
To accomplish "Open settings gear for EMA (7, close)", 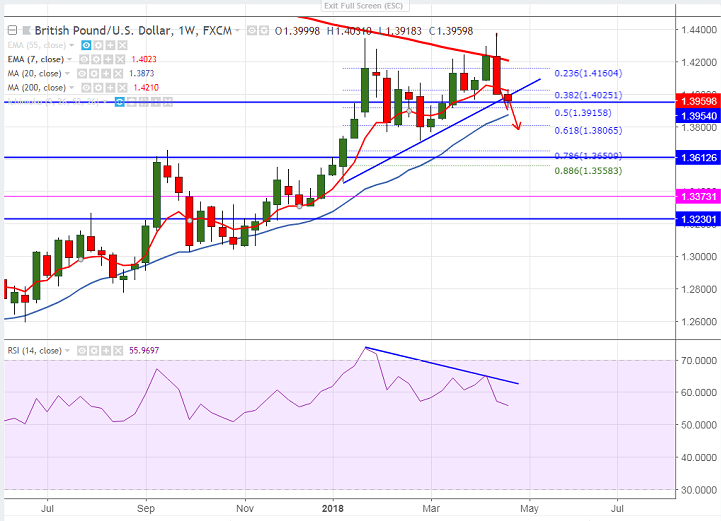I will pos(96,59).
